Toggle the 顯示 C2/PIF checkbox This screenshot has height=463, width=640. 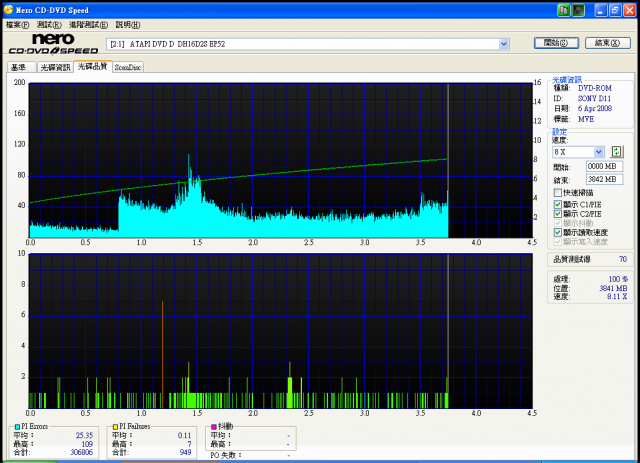coord(558,214)
